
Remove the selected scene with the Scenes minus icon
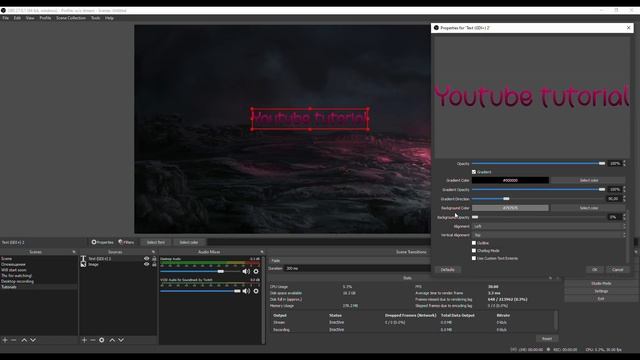pyautogui.click(x=13, y=340)
